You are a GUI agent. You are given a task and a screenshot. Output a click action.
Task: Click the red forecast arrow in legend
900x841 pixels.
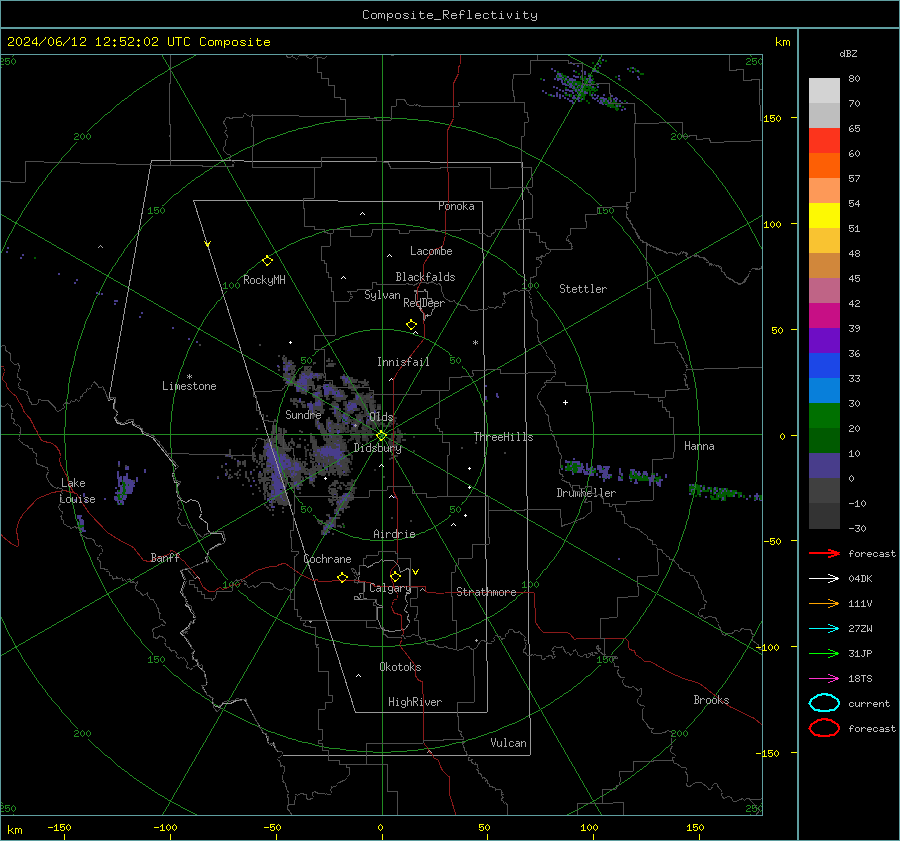click(x=824, y=553)
